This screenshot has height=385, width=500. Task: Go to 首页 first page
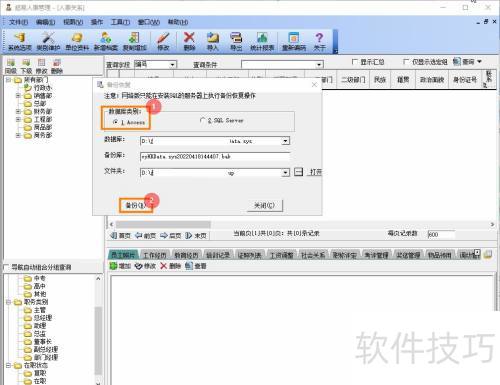coord(121,236)
